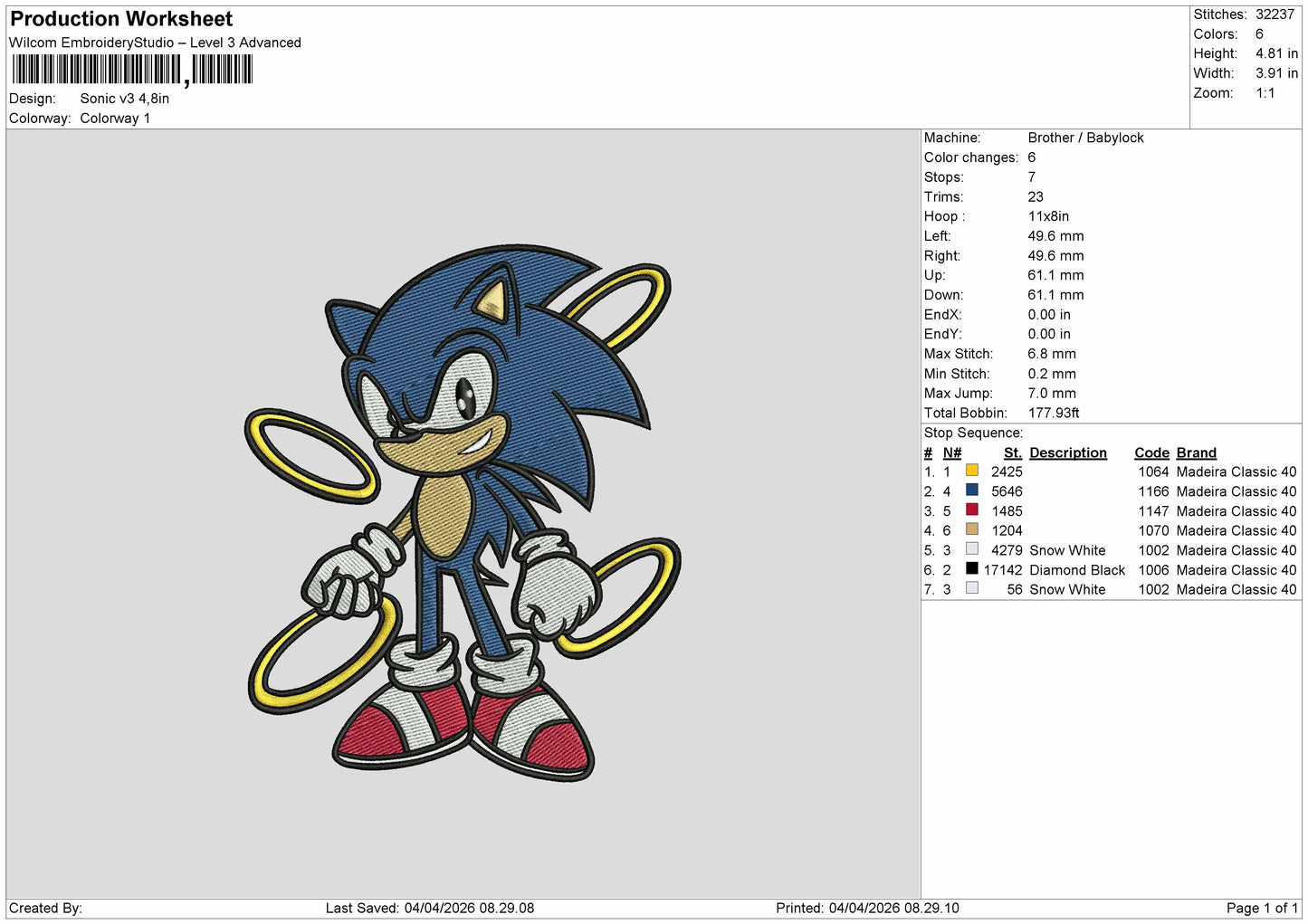This screenshot has height=924, width=1308.
Task: Click the 'Production Worksheet' title
Action: point(121,19)
